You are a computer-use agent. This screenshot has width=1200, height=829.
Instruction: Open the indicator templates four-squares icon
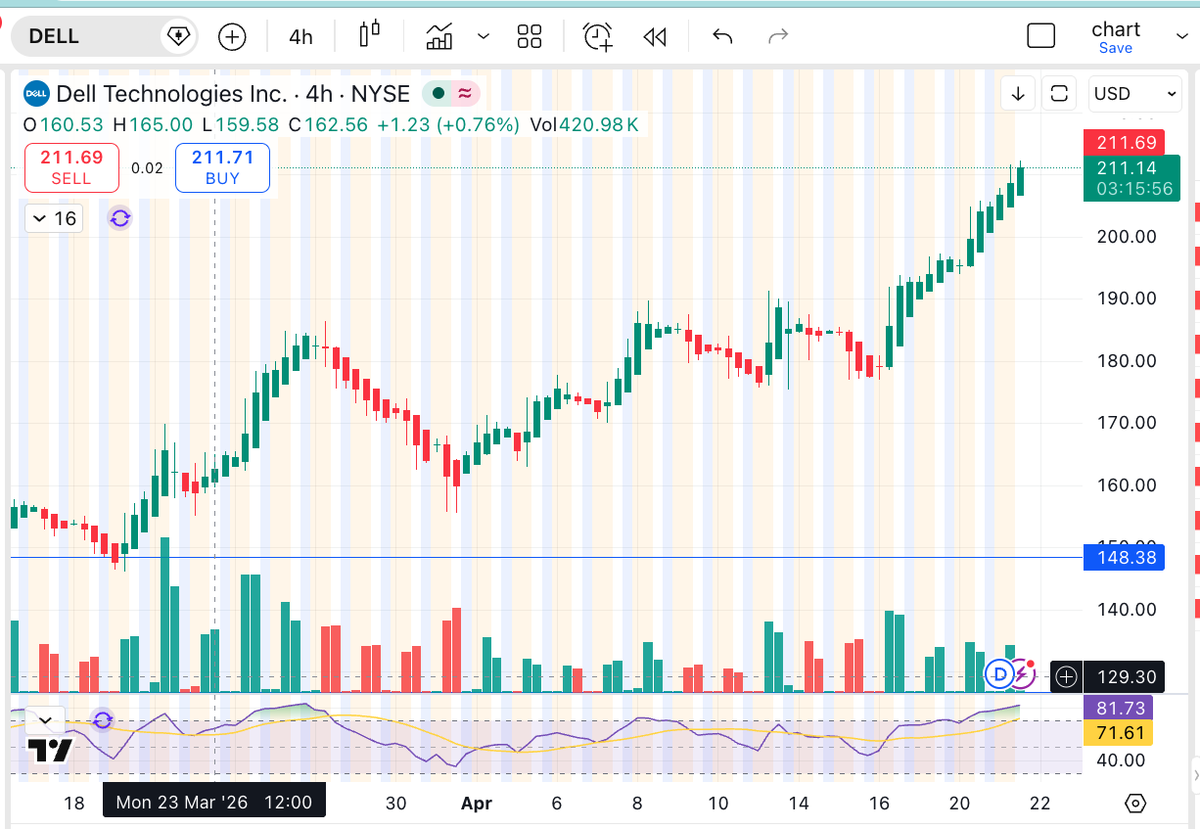(529, 37)
